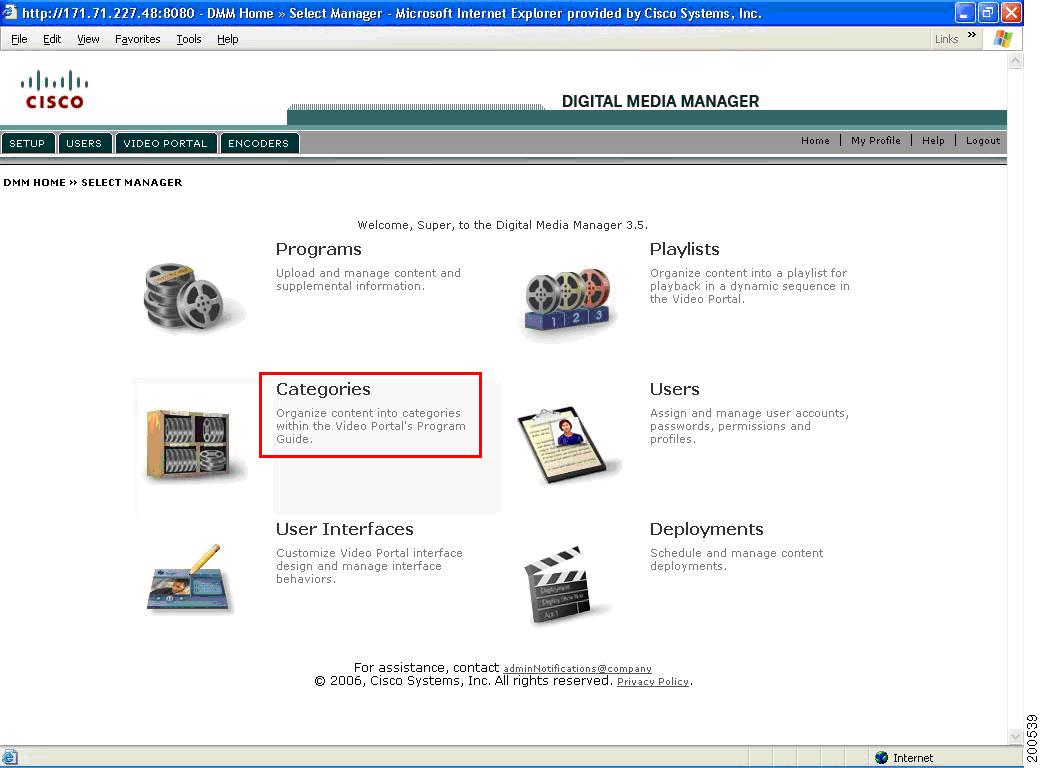Image resolution: width=1042 pixels, height=768 pixels.
Task: Select the ENCODERS tab
Action: [x=259, y=142]
